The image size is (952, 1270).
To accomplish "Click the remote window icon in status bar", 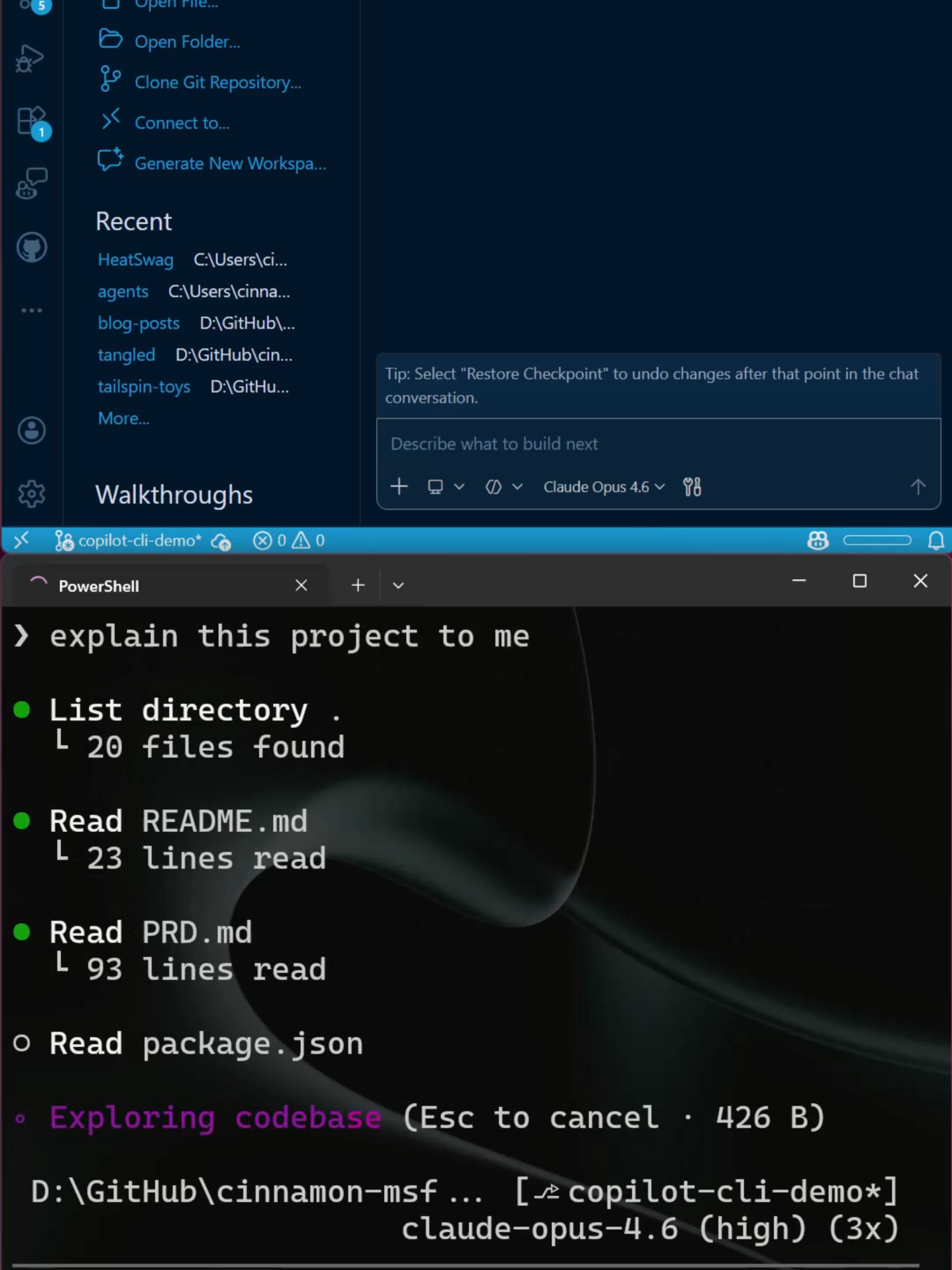I will [x=22, y=540].
